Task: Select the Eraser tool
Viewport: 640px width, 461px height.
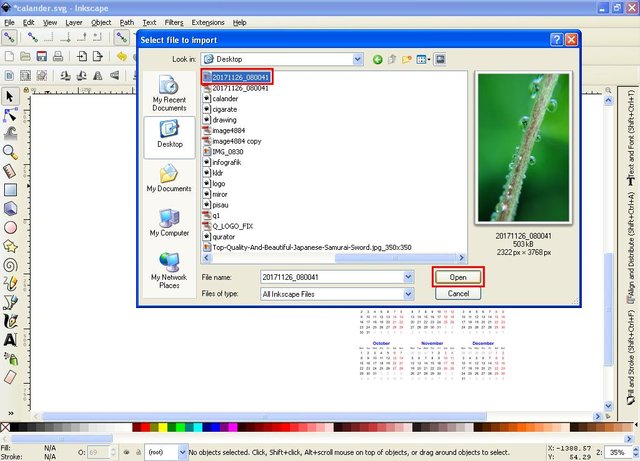Action: pyautogui.click(x=10, y=377)
